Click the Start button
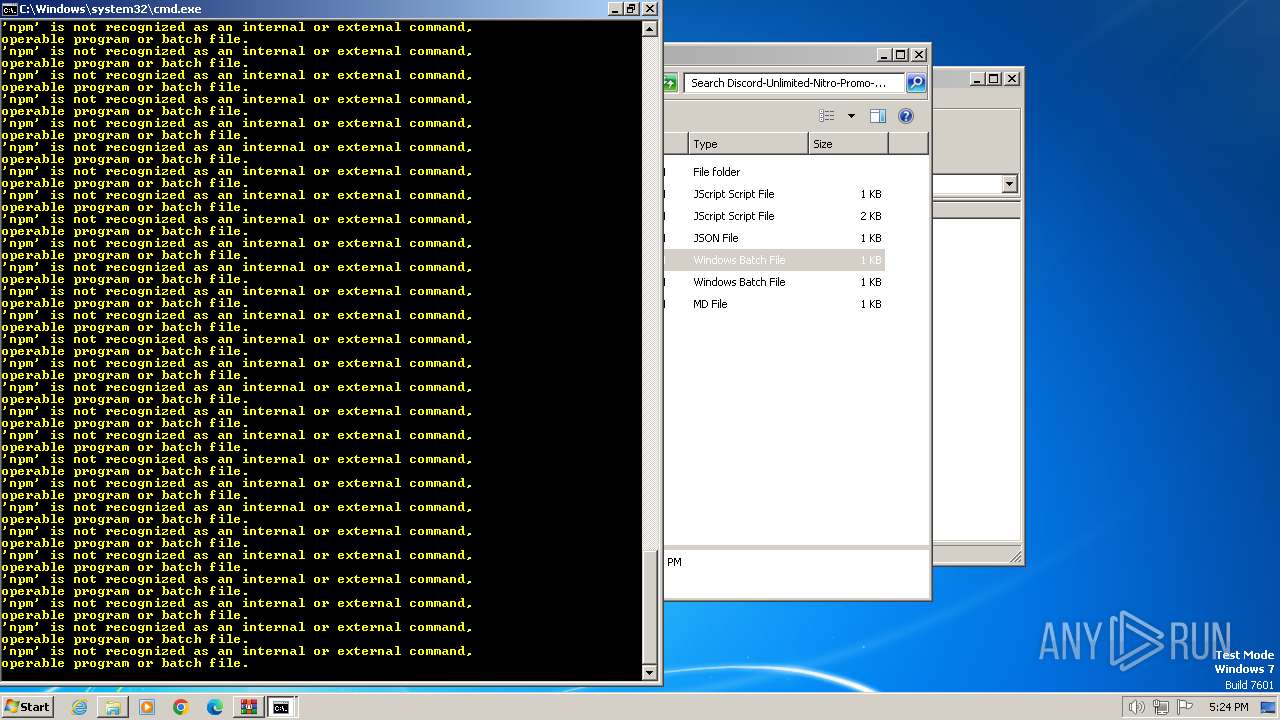Image resolution: width=1280 pixels, height=720 pixels. coord(28,707)
